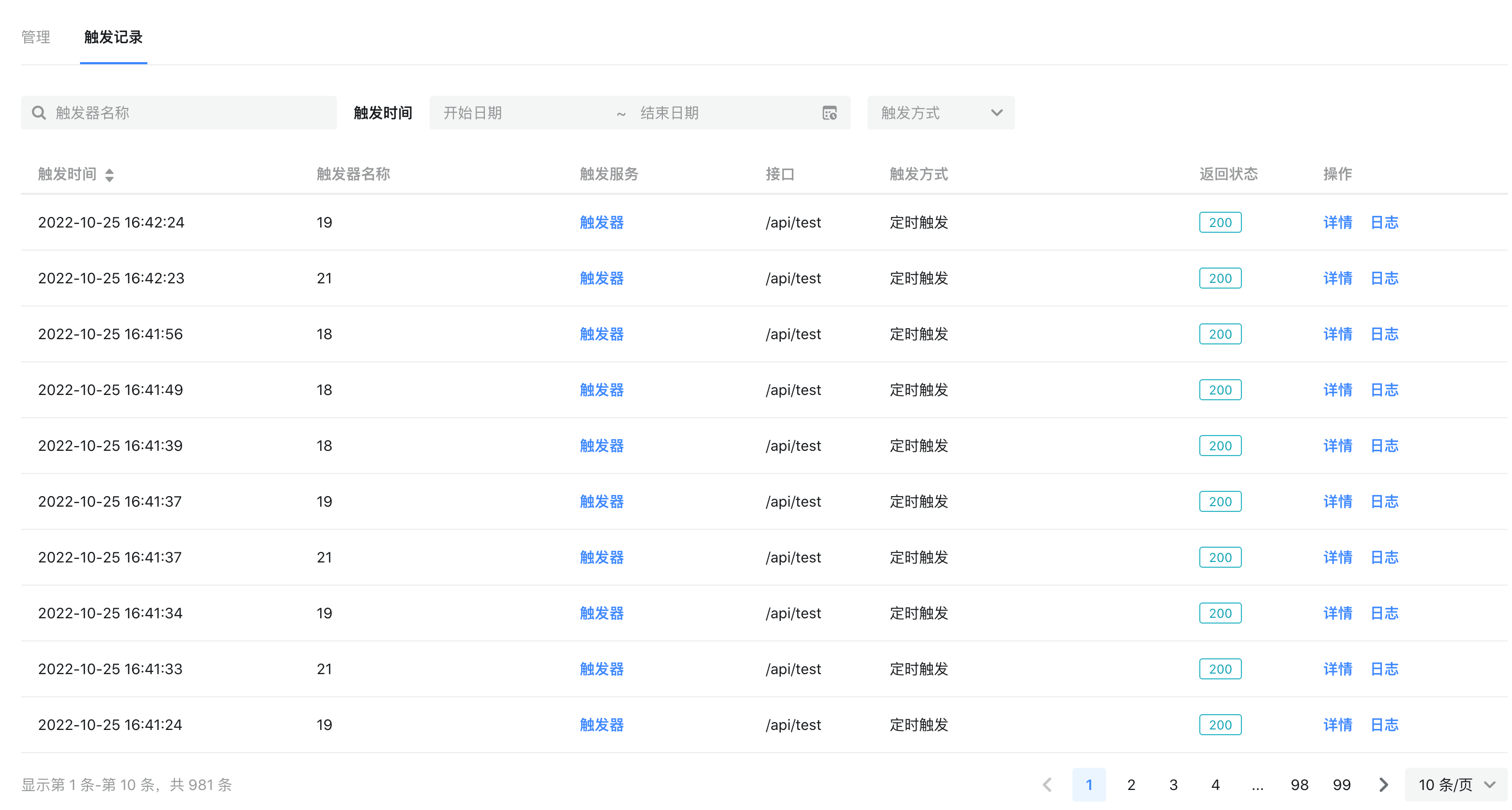1512x810 pixels.
Task: Open 详情 for the 16:41:24 record
Action: [x=1338, y=725]
